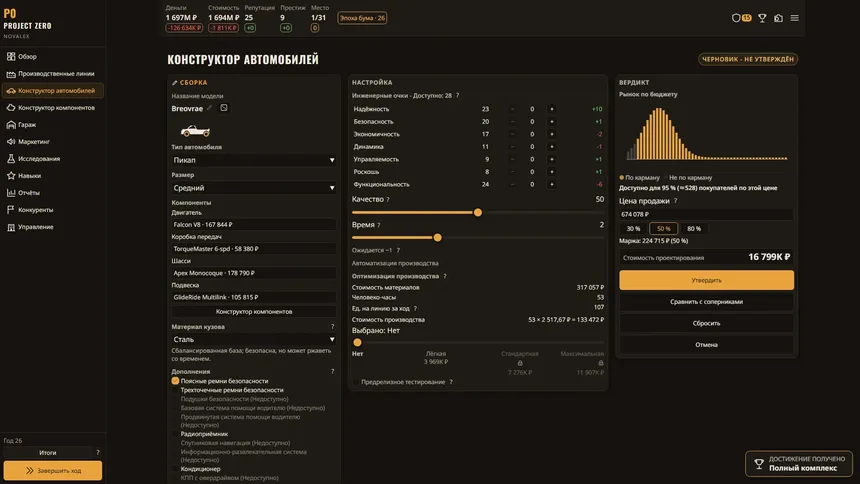Screen dimensions: 860x484
Task: Enable Предрелизное тестирование checkbox
Action: click(356, 382)
